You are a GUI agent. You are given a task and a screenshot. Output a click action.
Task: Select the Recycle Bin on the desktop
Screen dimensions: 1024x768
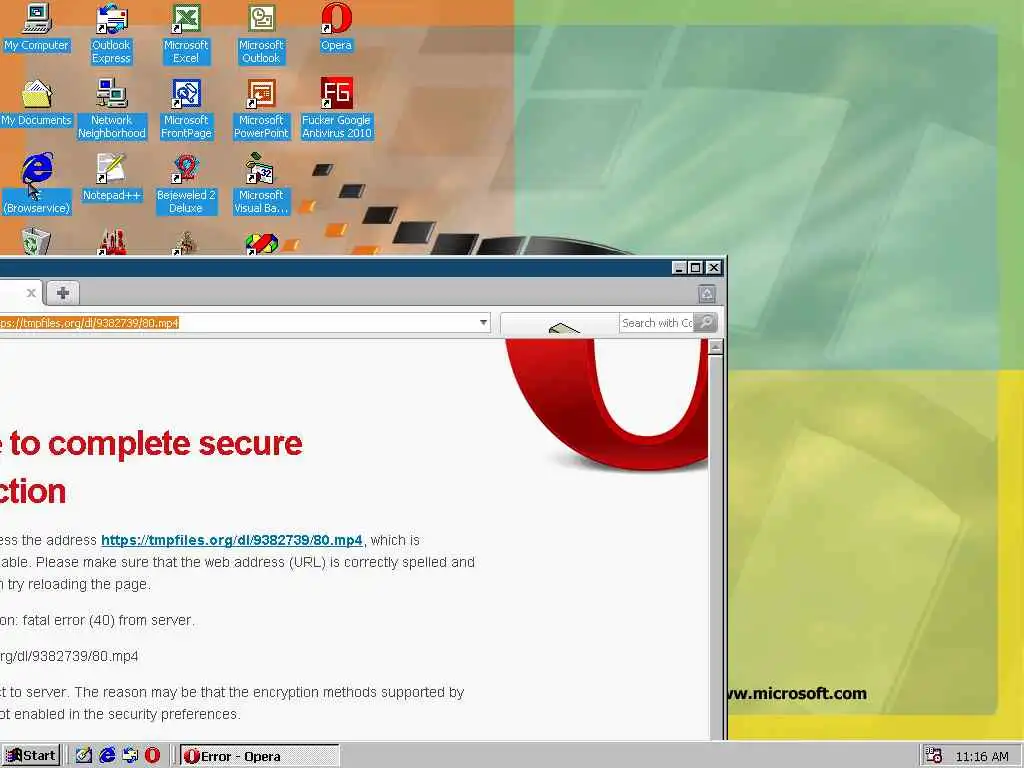37,242
